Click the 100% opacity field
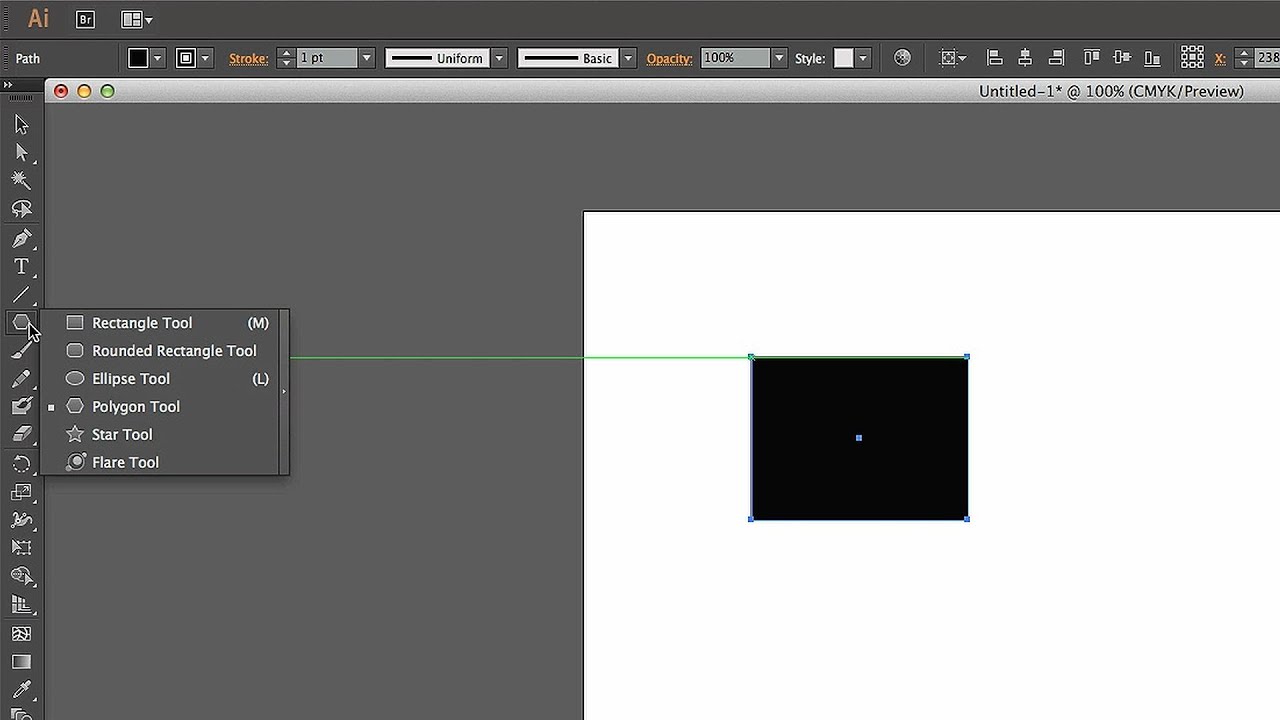This screenshot has width=1280, height=720. pos(735,58)
